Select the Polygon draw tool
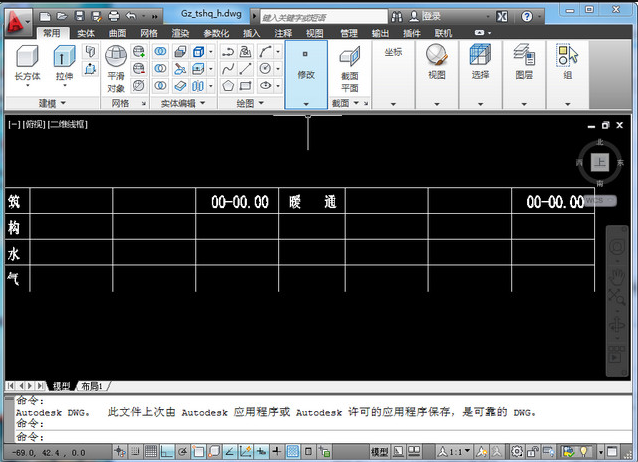This screenshot has height=462, width=638. [228, 85]
